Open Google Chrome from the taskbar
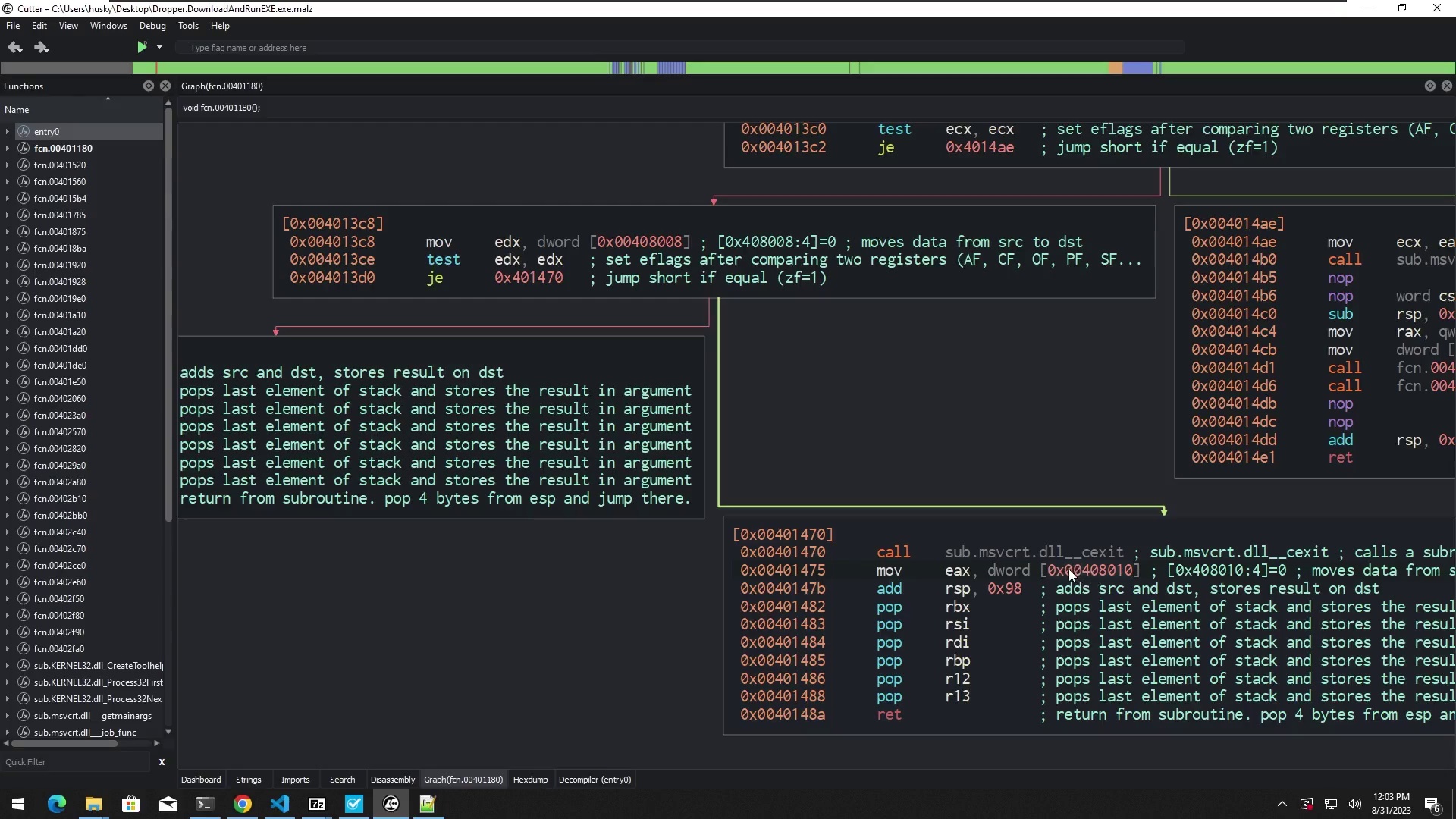The height and width of the screenshot is (819, 1456). pyautogui.click(x=243, y=804)
